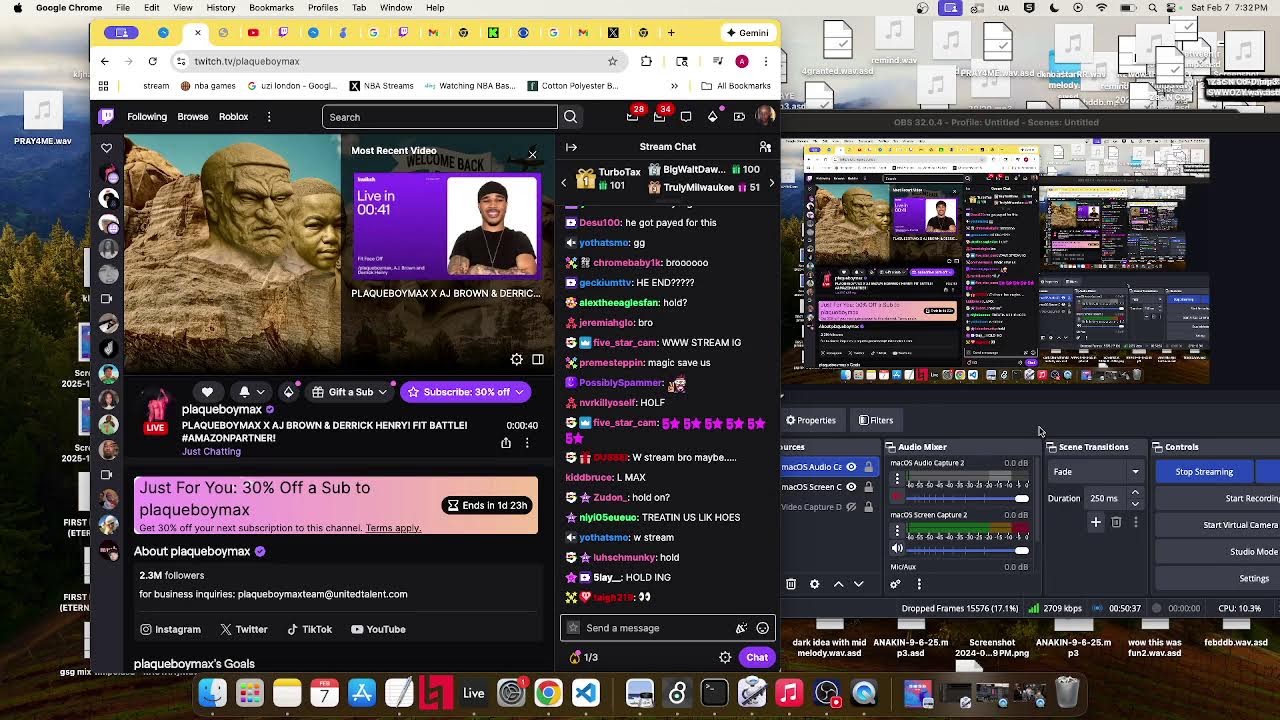Toggle lock on macOS Screen Capture source

point(868,487)
